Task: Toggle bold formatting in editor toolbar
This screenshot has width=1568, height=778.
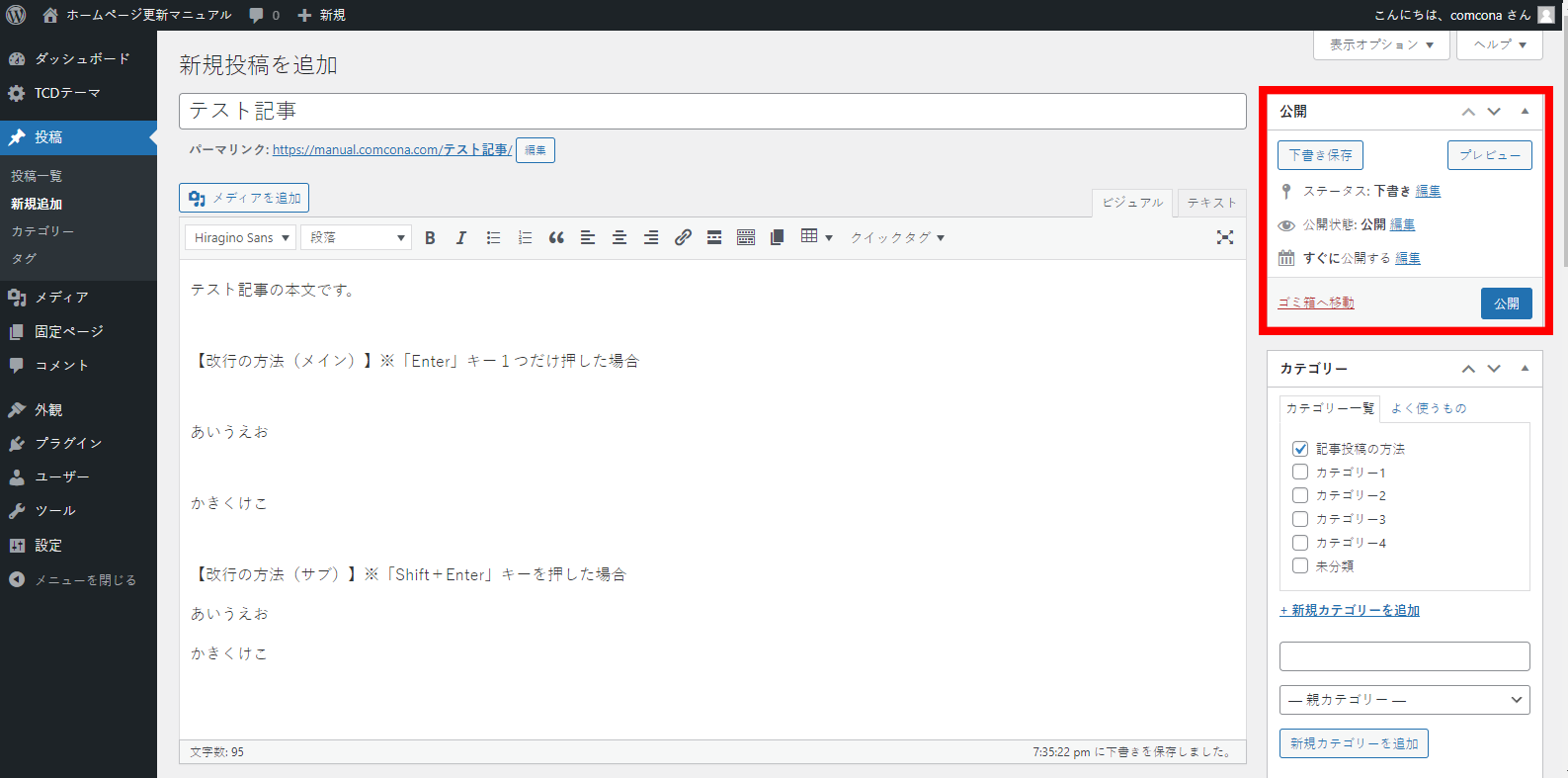Action: coord(430,238)
